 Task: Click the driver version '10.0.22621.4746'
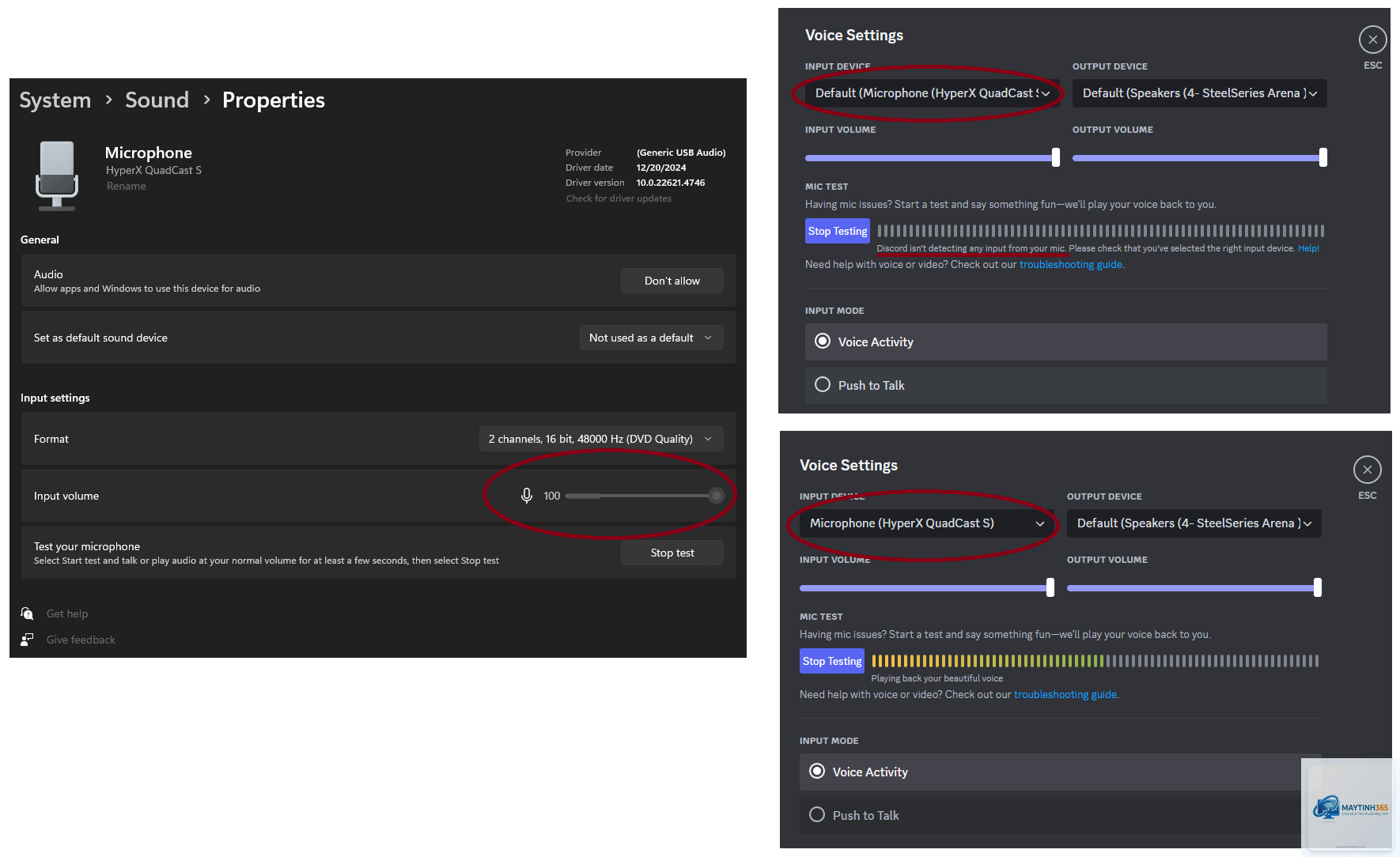(671, 183)
